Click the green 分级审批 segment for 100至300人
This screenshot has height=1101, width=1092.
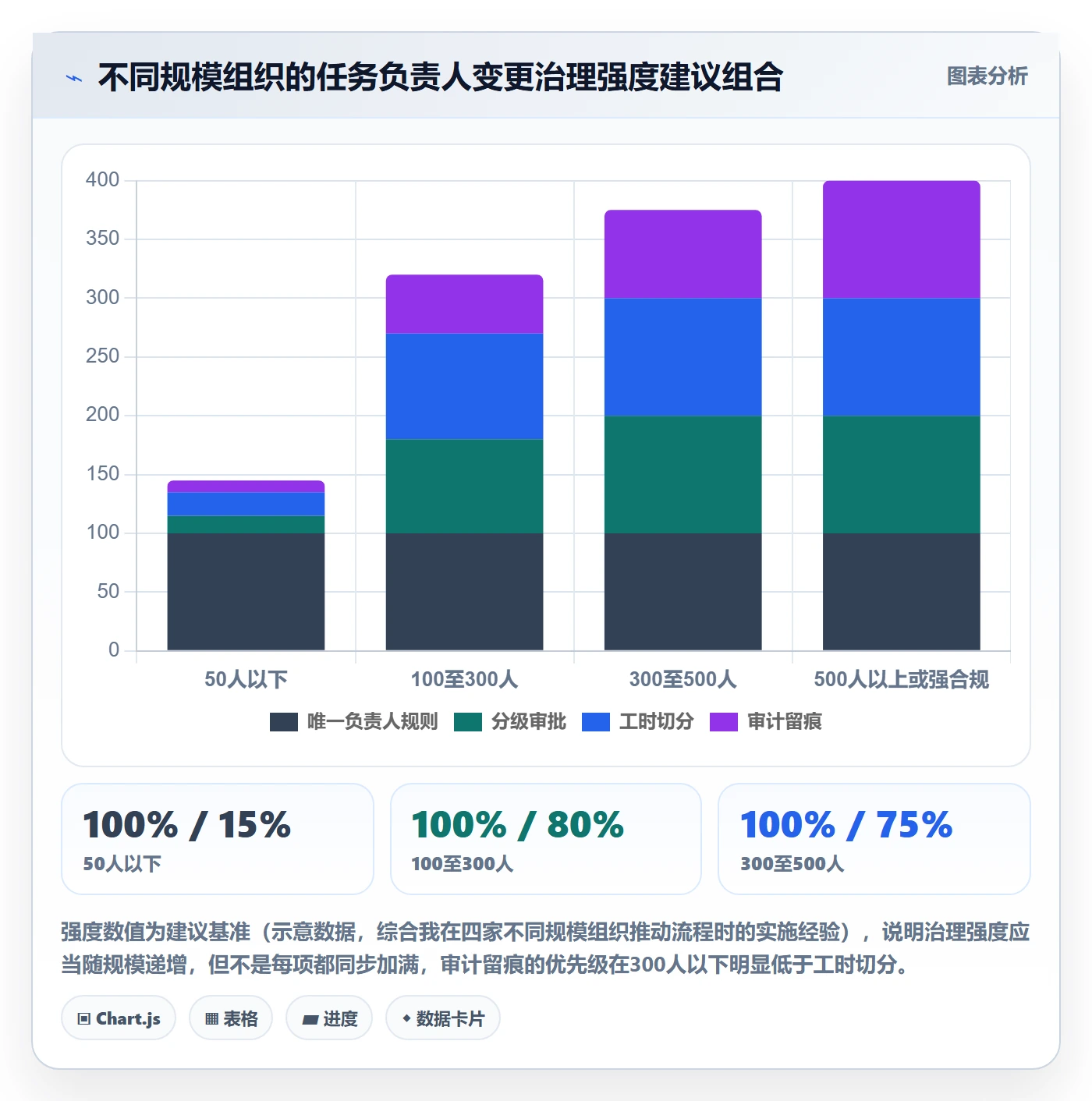(465, 487)
